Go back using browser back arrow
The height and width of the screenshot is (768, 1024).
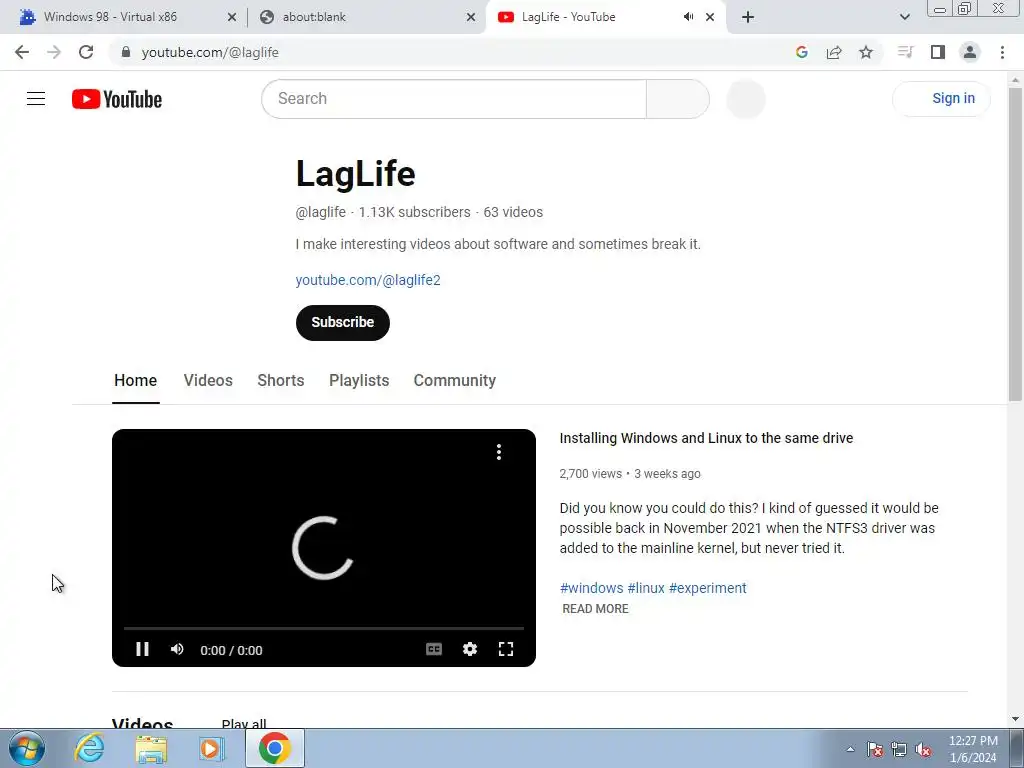22,52
